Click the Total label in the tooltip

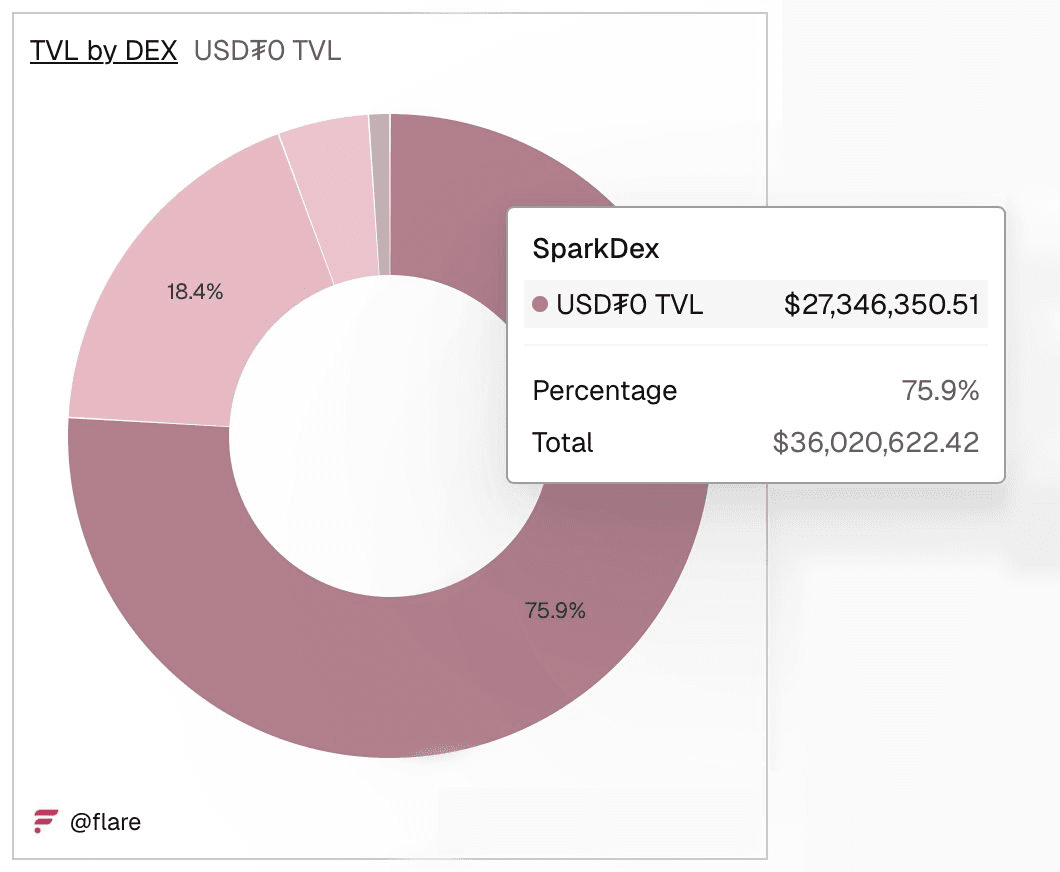(x=563, y=442)
